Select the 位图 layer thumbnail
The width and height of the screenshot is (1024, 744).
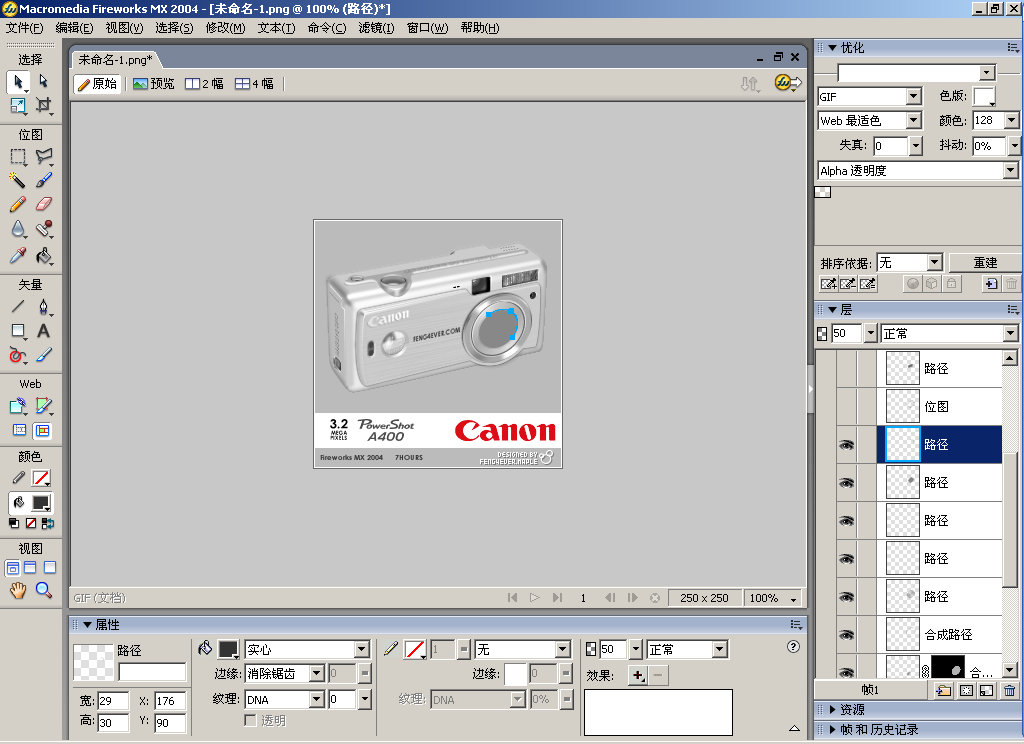pos(903,406)
